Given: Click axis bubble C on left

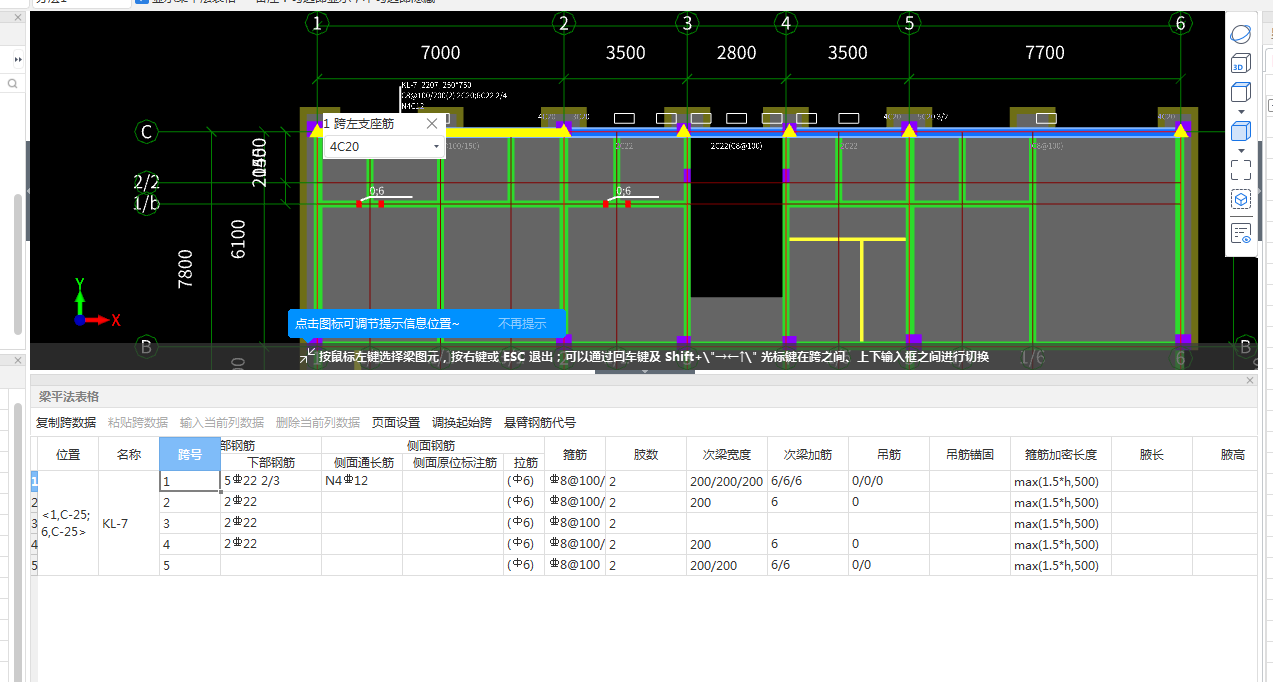Looking at the screenshot, I should coord(146,132).
